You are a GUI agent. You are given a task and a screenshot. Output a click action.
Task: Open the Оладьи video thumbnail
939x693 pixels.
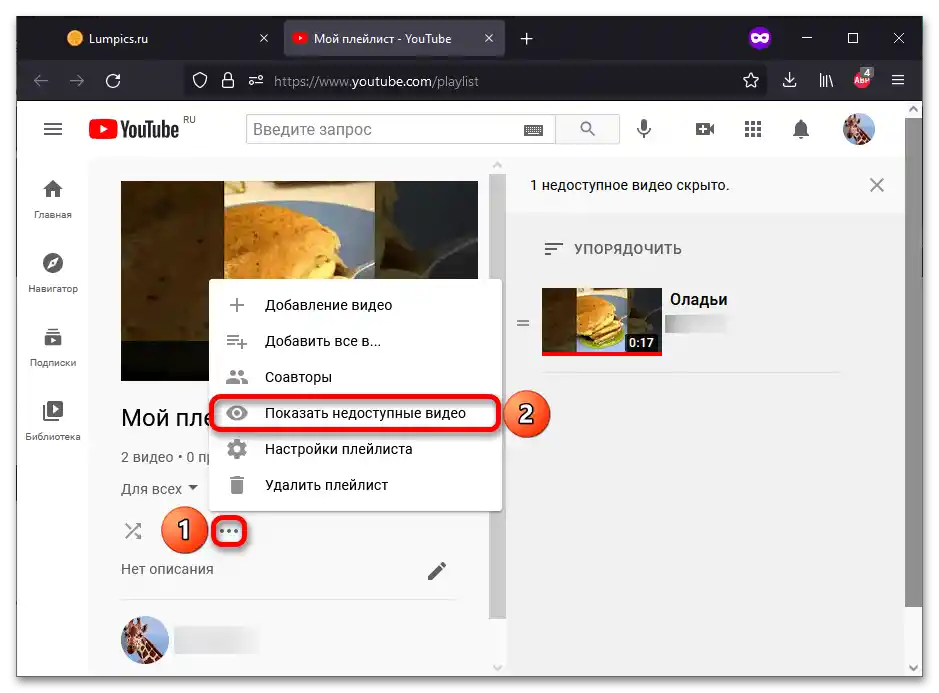tap(602, 322)
